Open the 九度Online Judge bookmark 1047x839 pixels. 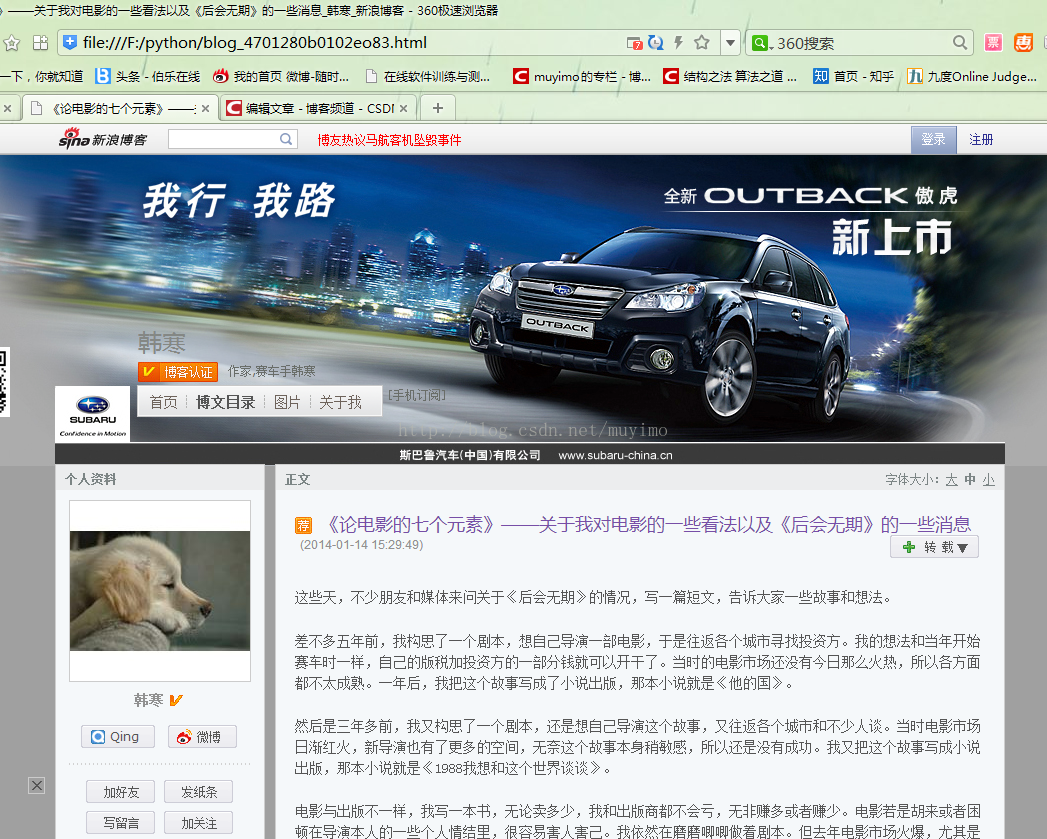(972, 77)
